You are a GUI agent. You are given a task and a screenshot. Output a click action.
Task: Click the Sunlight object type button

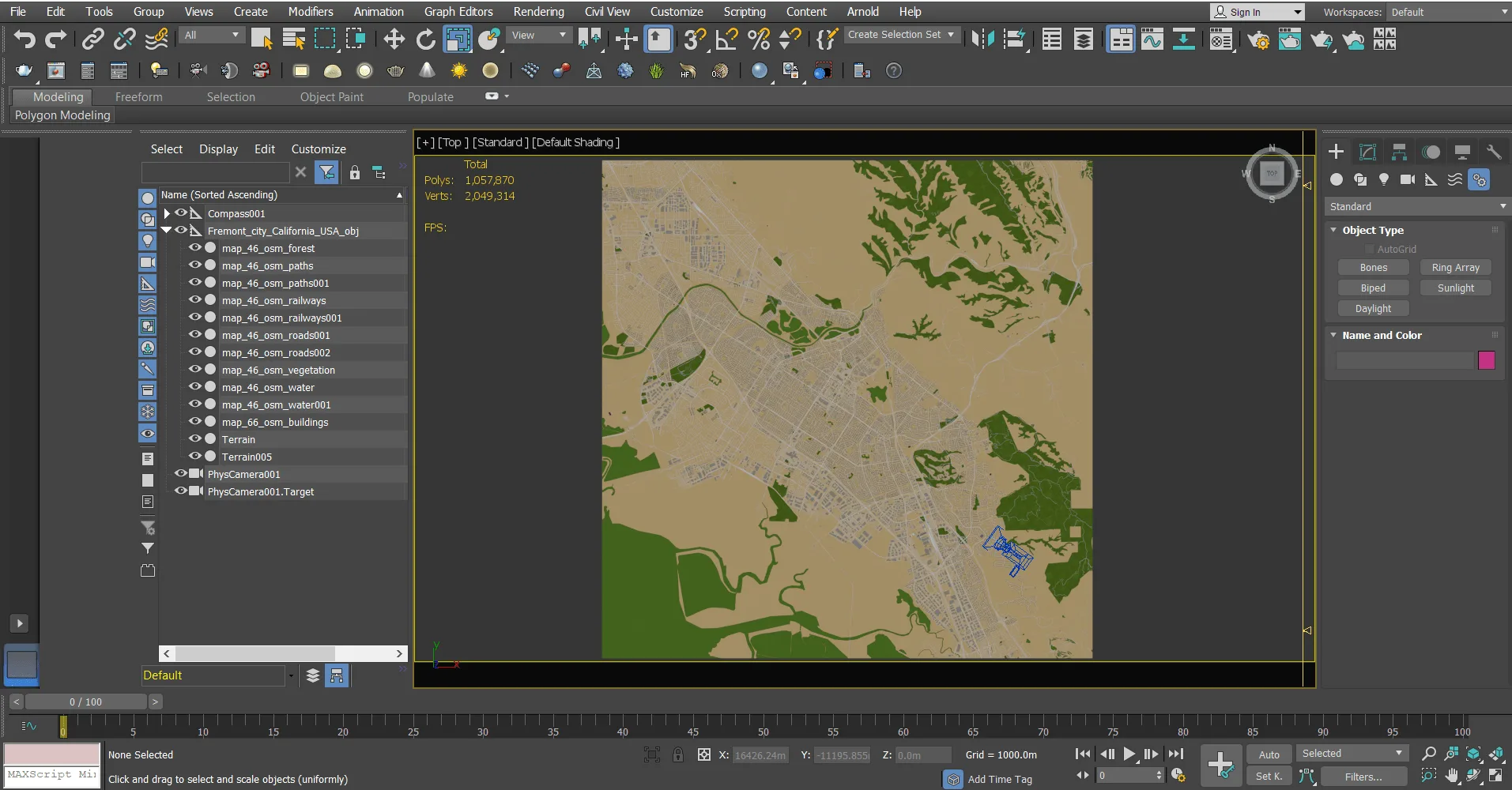pyautogui.click(x=1455, y=288)
